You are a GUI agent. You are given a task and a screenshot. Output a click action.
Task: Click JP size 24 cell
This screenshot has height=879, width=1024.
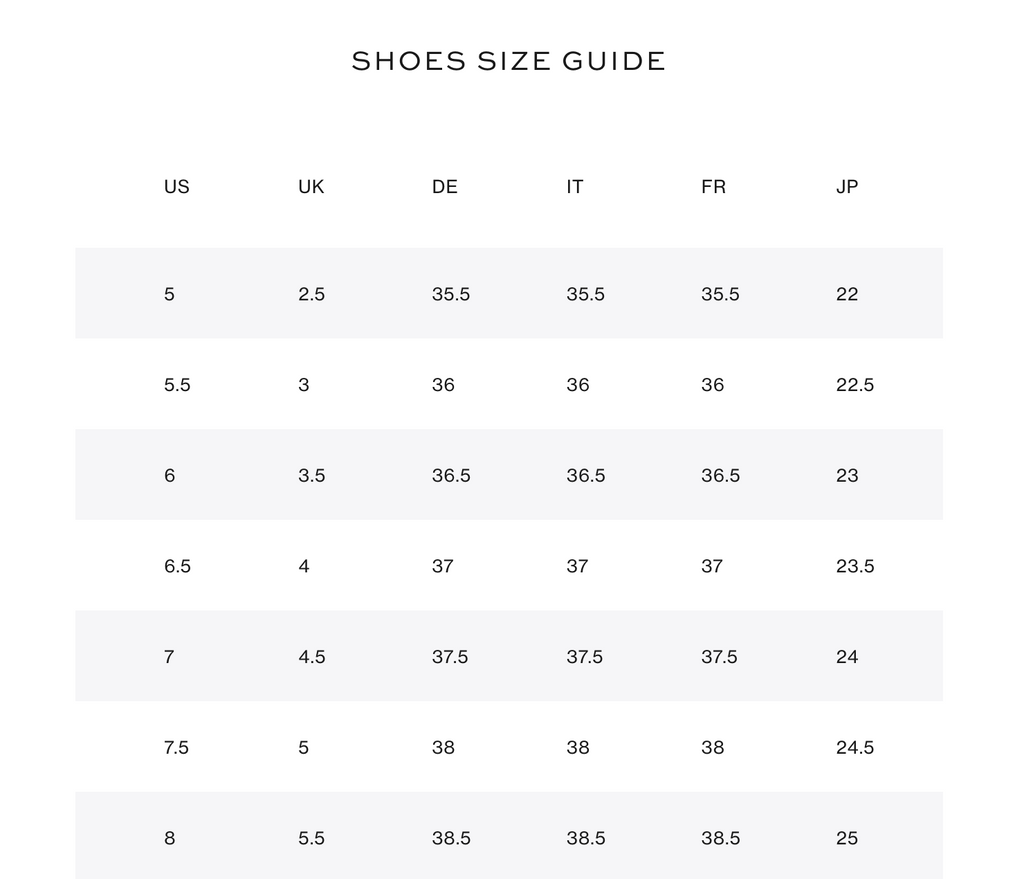(847, 657)
